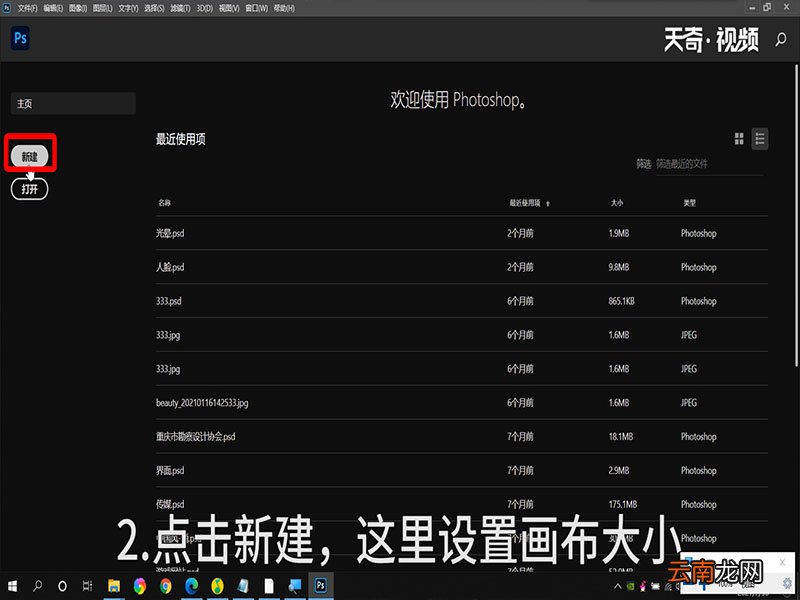Open File Explorer from taskbar
The height and width of the screenshot is (600, 800).
click(x=114, y=586)
